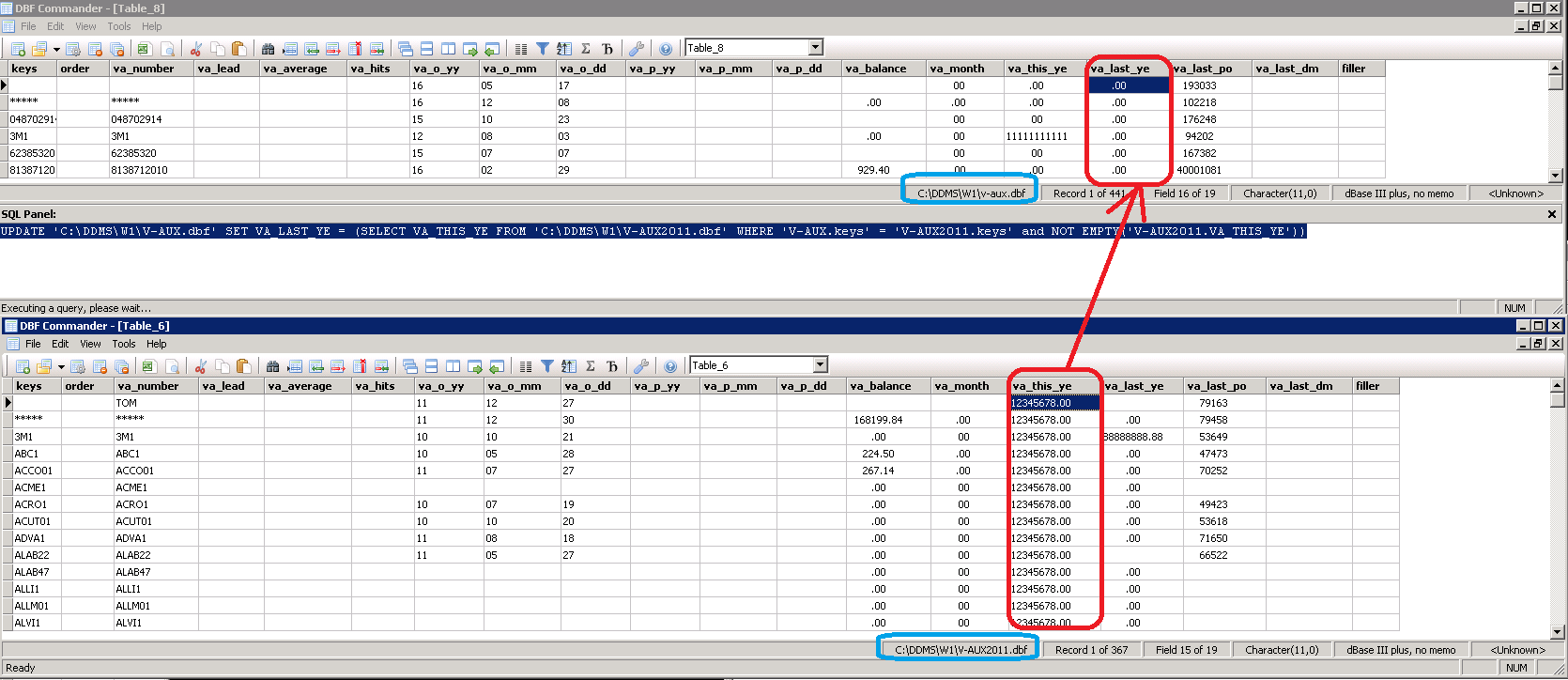Click Delete record red-X icon in Table_8 toolbar
This screenshot has height=680, width=1568.
pos(355,49)
